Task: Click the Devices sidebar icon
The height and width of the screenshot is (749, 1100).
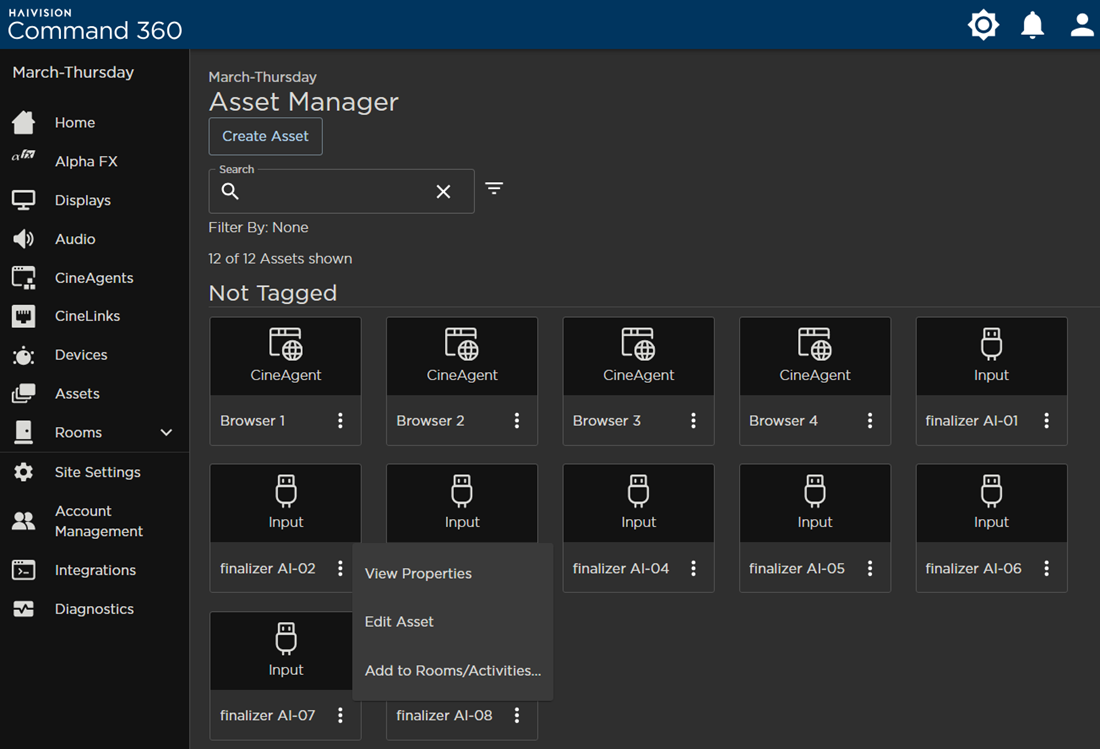Action: tap(23, 356)
